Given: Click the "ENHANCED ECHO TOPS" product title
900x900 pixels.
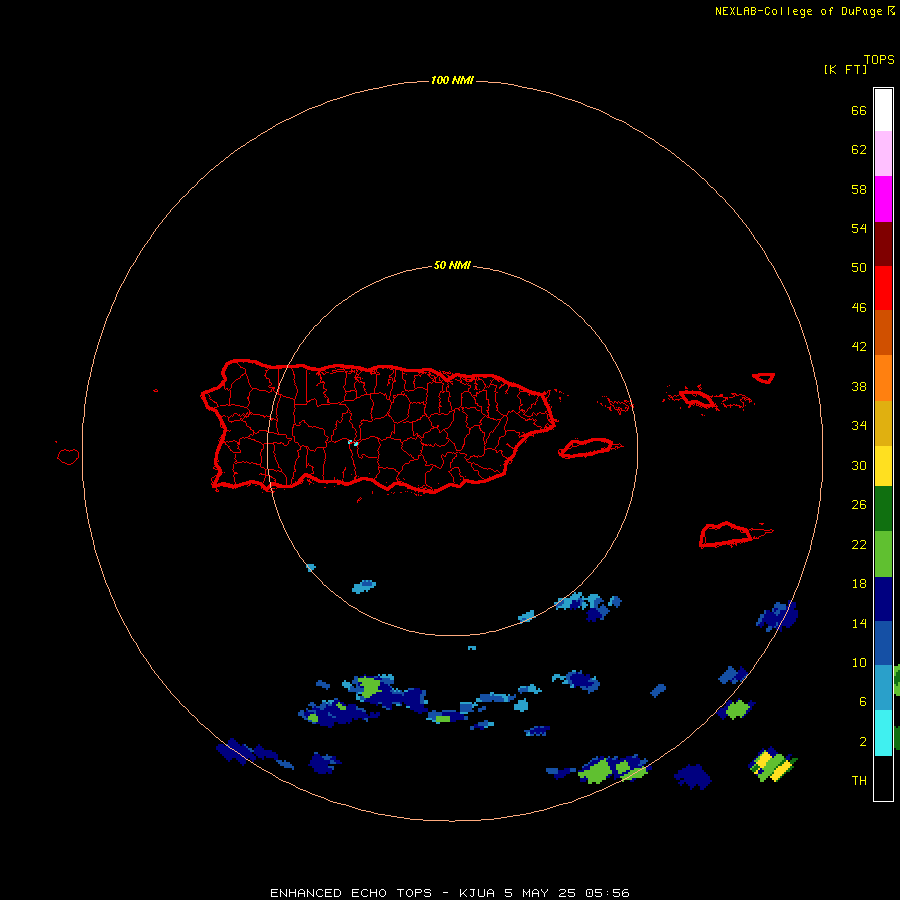Looking at the screenshot, I should 351,893.
